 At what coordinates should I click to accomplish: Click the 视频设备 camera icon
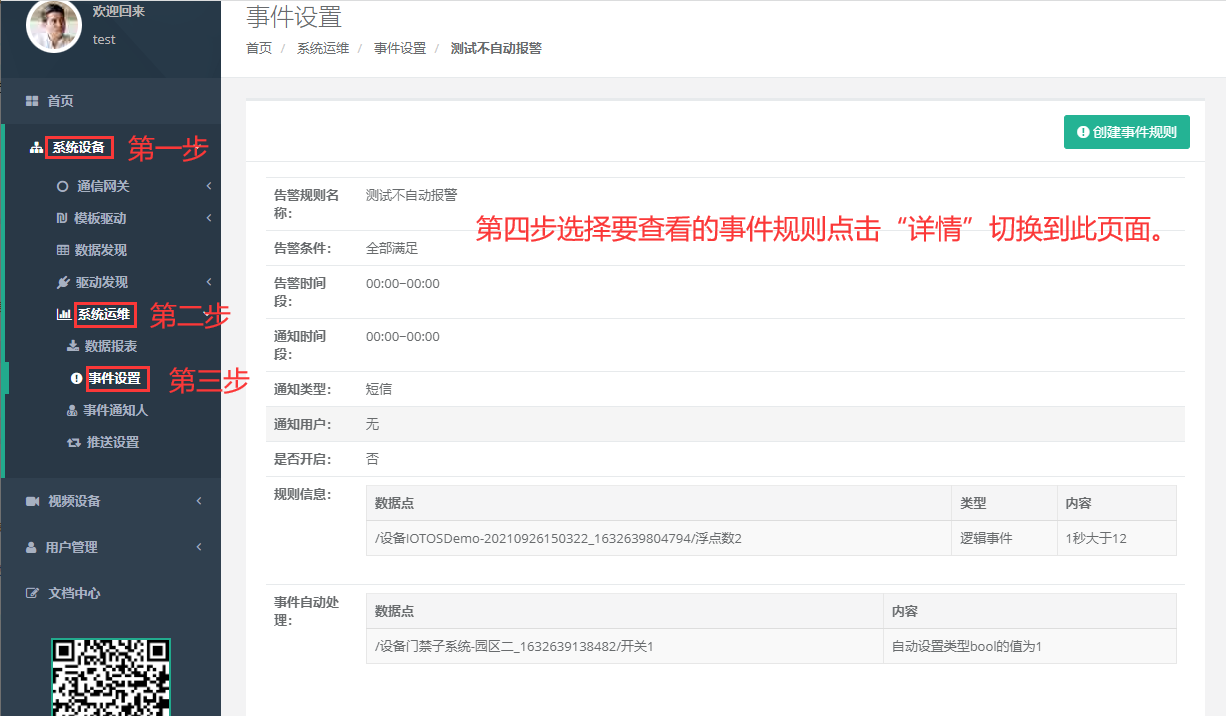pyautogui.click(x=33, y=500)
